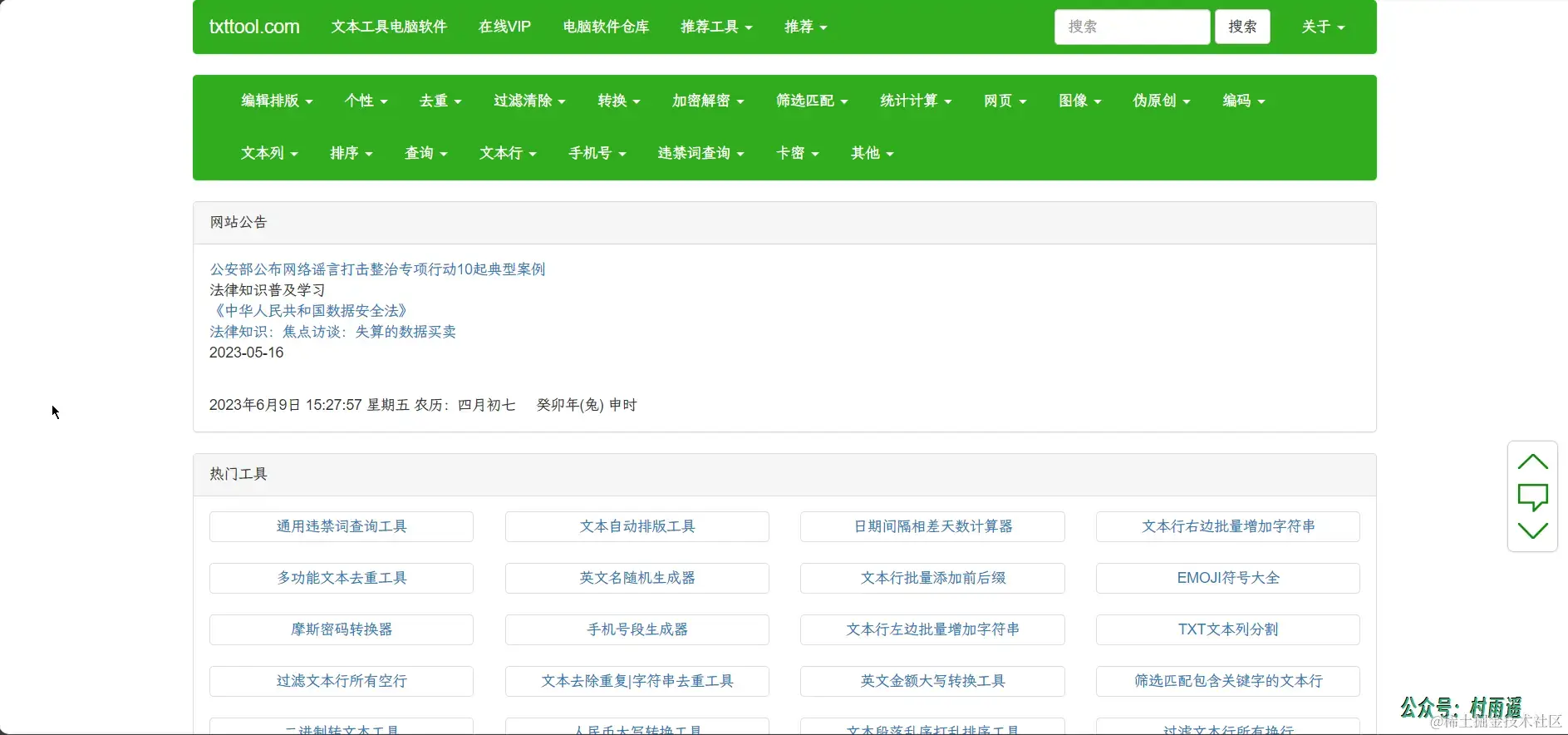
Task: Open the 去重 category menu
Action: [x=440, y=101]
